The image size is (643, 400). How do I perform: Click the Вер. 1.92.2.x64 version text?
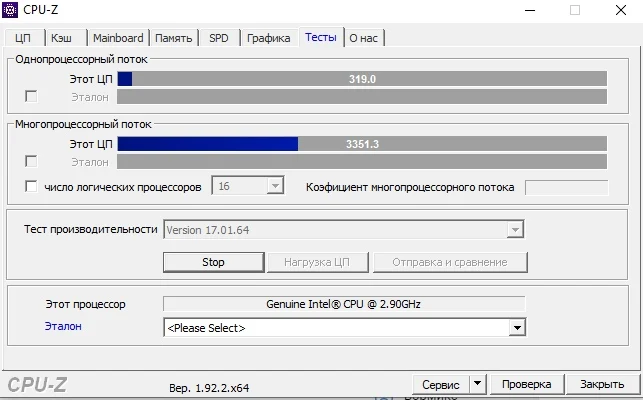coord(209,388)
